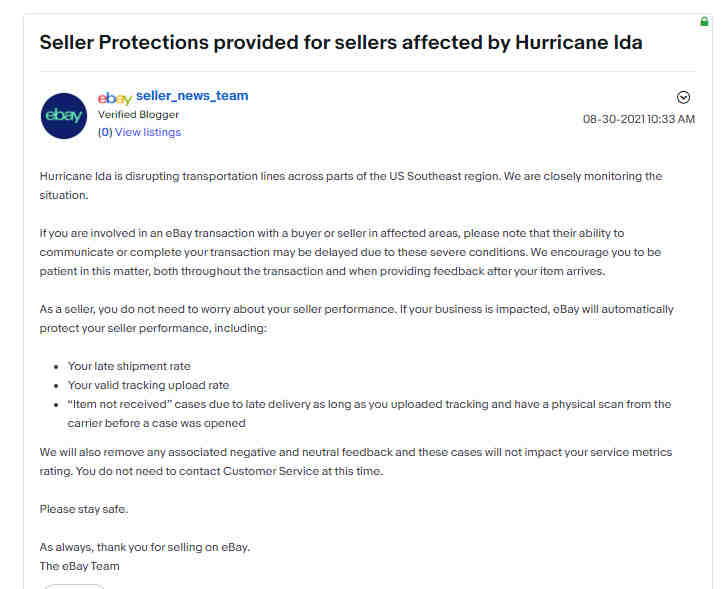Click the Seller Protections post title
Image resolution: width=724 pixels, height=589 pixels.
point(341,42)
